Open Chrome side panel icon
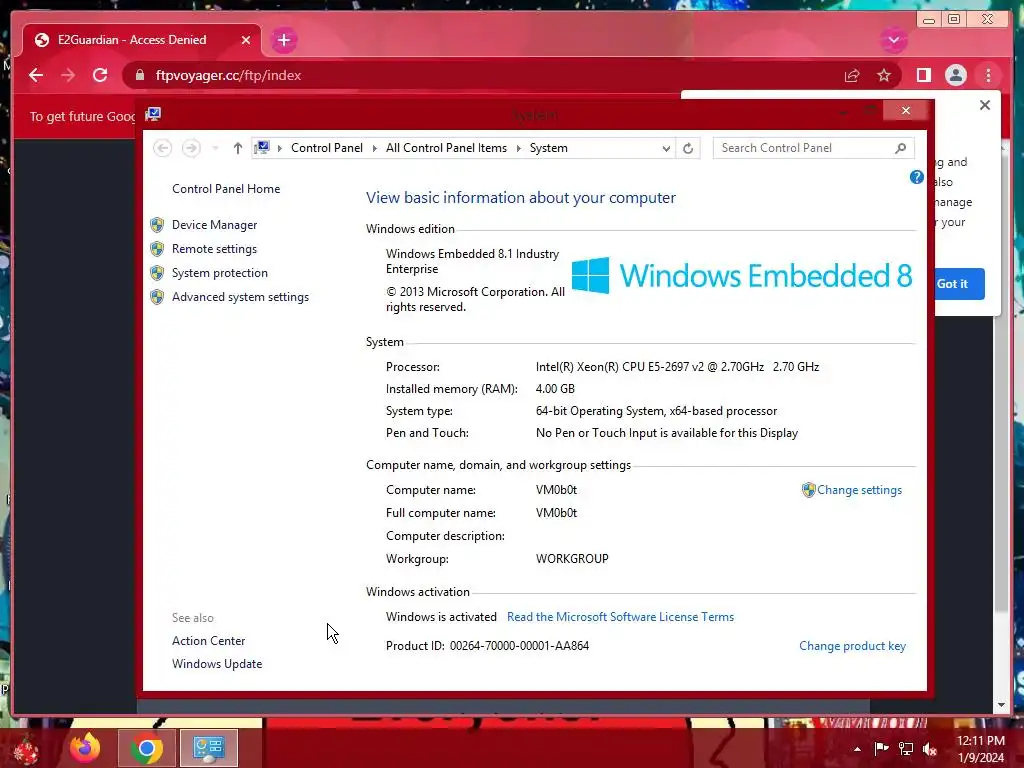The image size is (1024, 768). 923,75
